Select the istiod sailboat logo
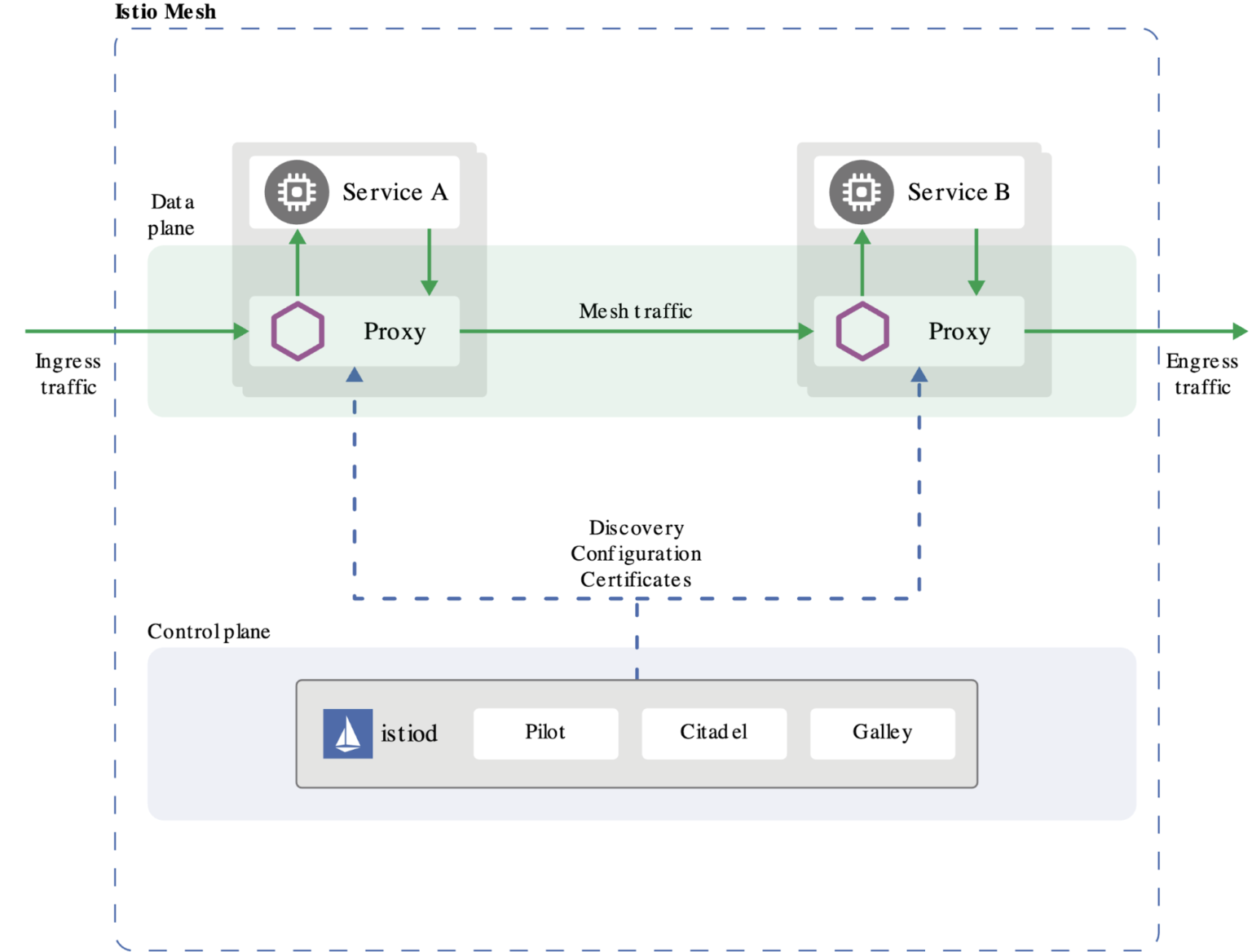This screenshot has width=1252, height=952. 348,733
